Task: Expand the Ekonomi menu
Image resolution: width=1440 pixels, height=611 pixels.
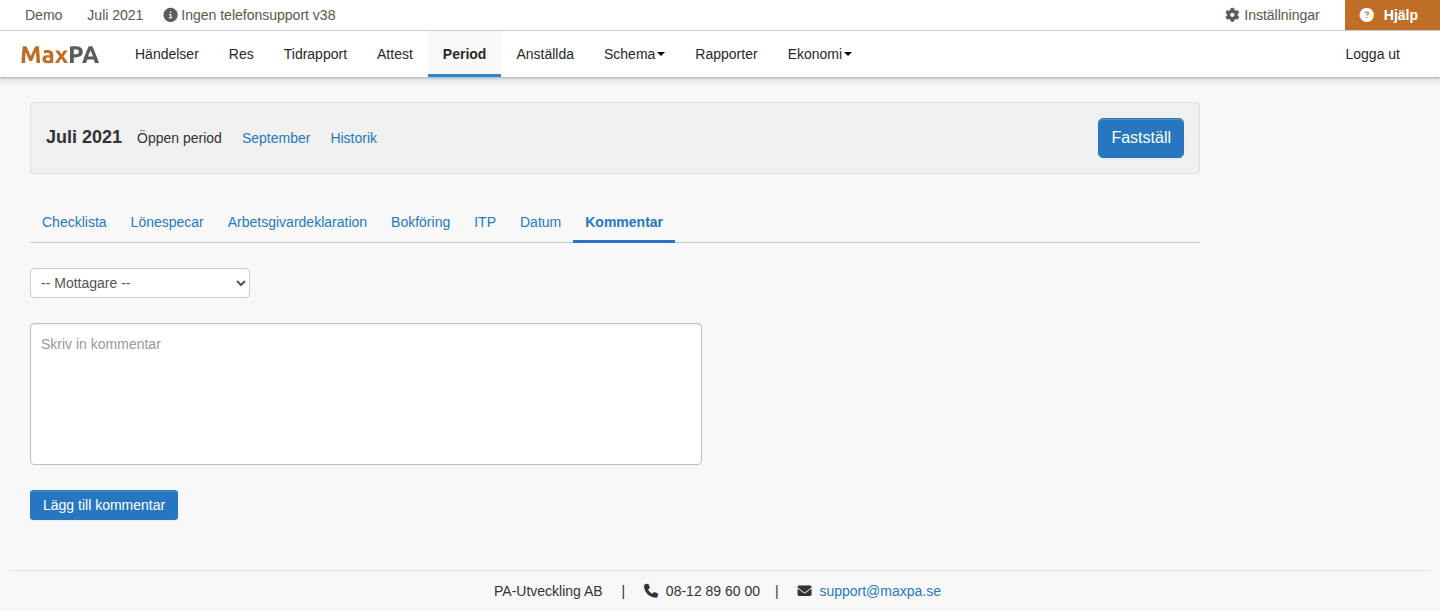Action: (820, 54)
